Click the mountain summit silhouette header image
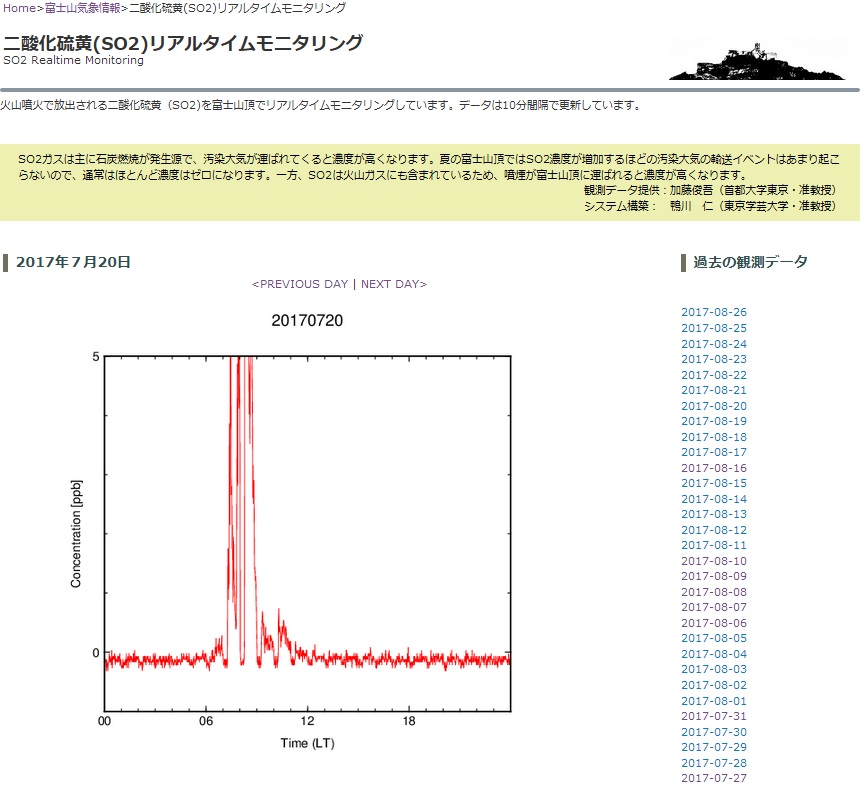The image size is (867, 790). tap(757, 59)
